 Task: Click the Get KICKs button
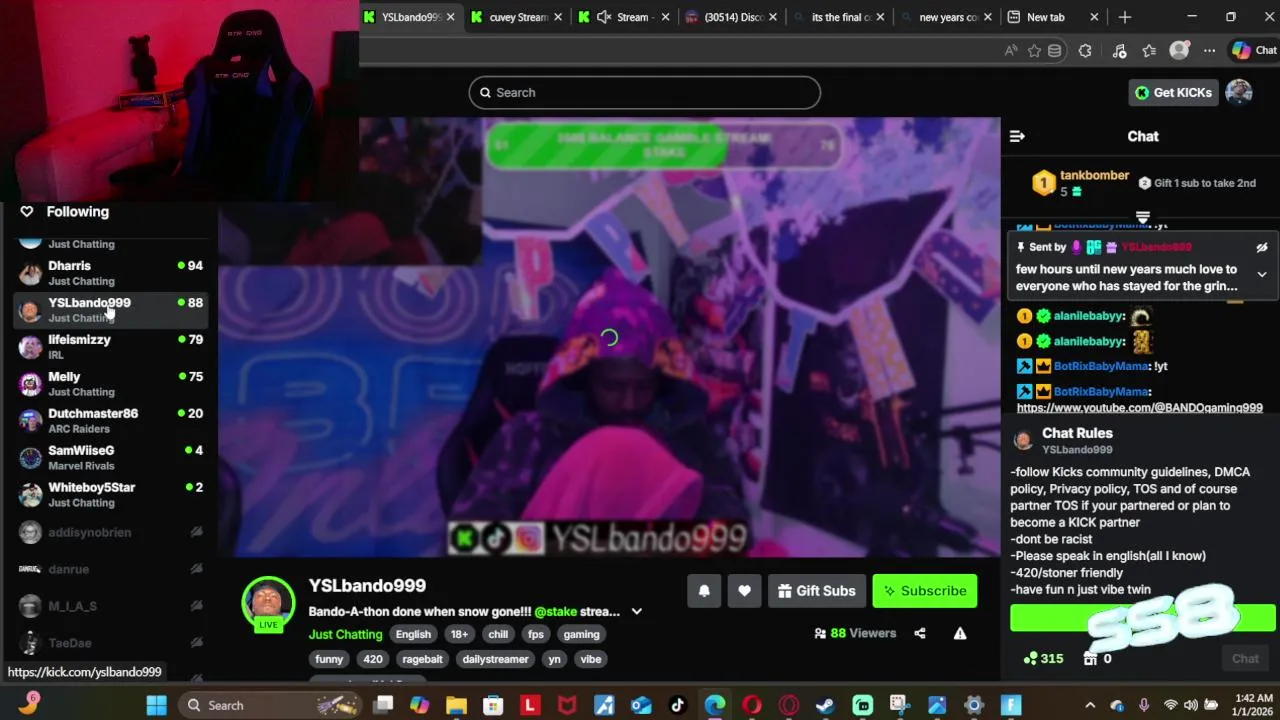[1172, 93]
